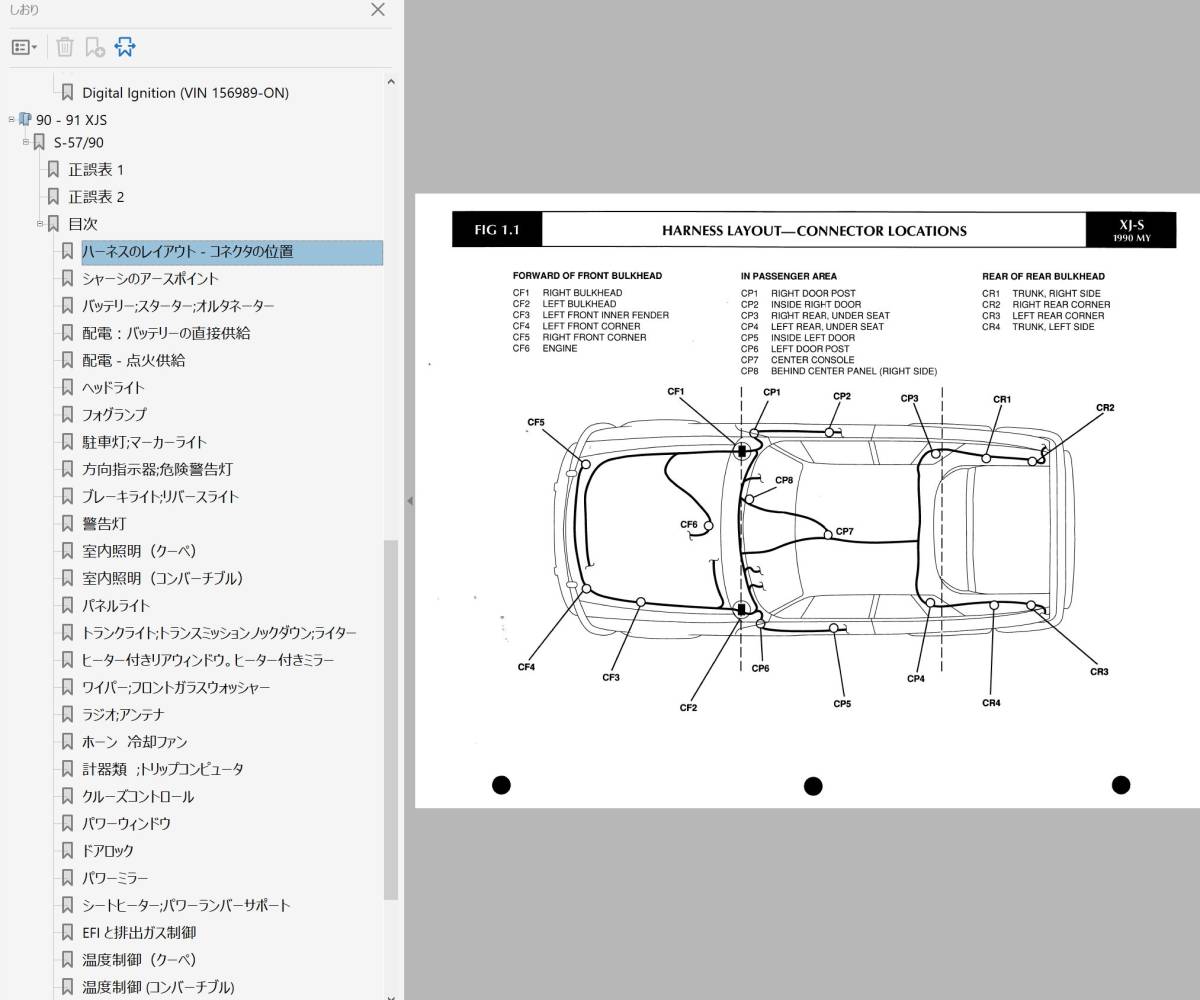
Task: Close the bookmarks (しおり) panel
Action: tap(378, 10)
